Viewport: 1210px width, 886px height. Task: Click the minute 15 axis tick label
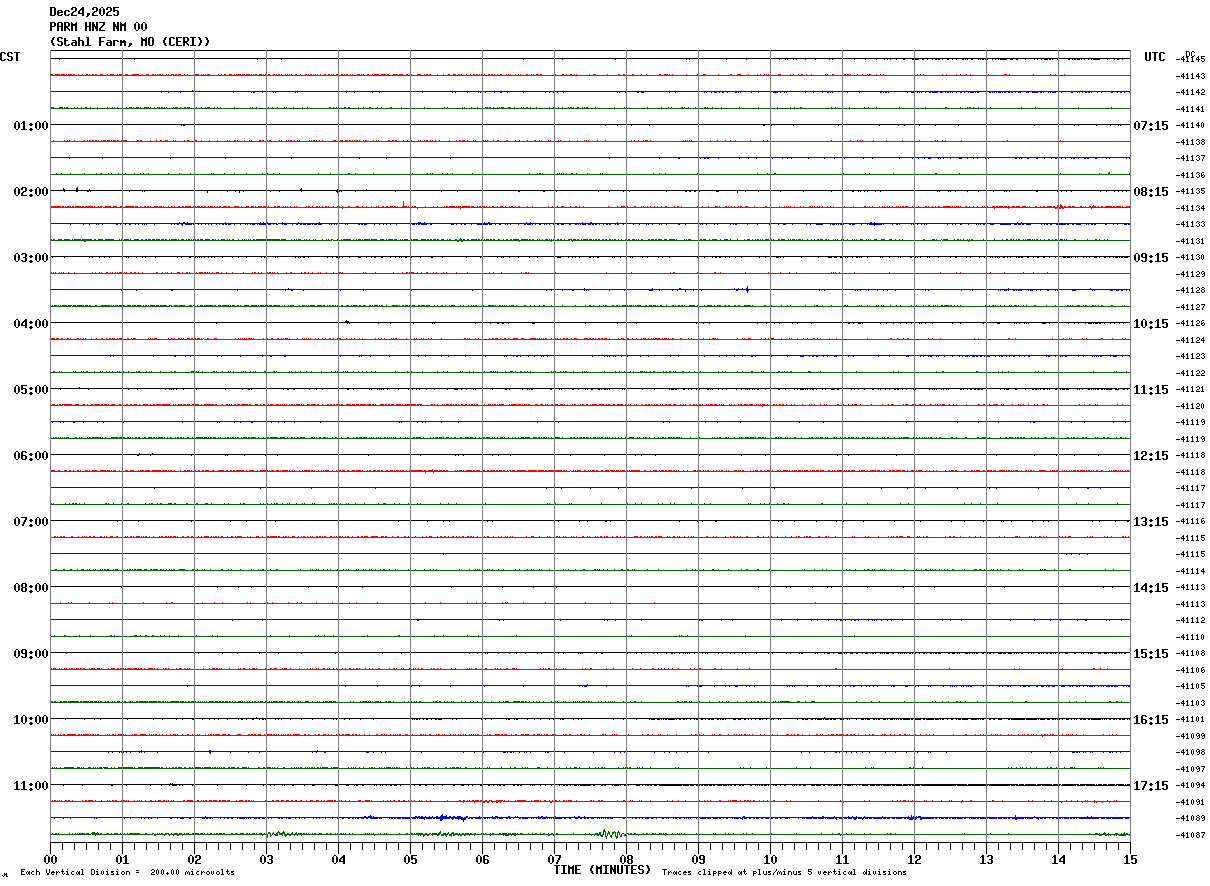(x=1130, y=859)
